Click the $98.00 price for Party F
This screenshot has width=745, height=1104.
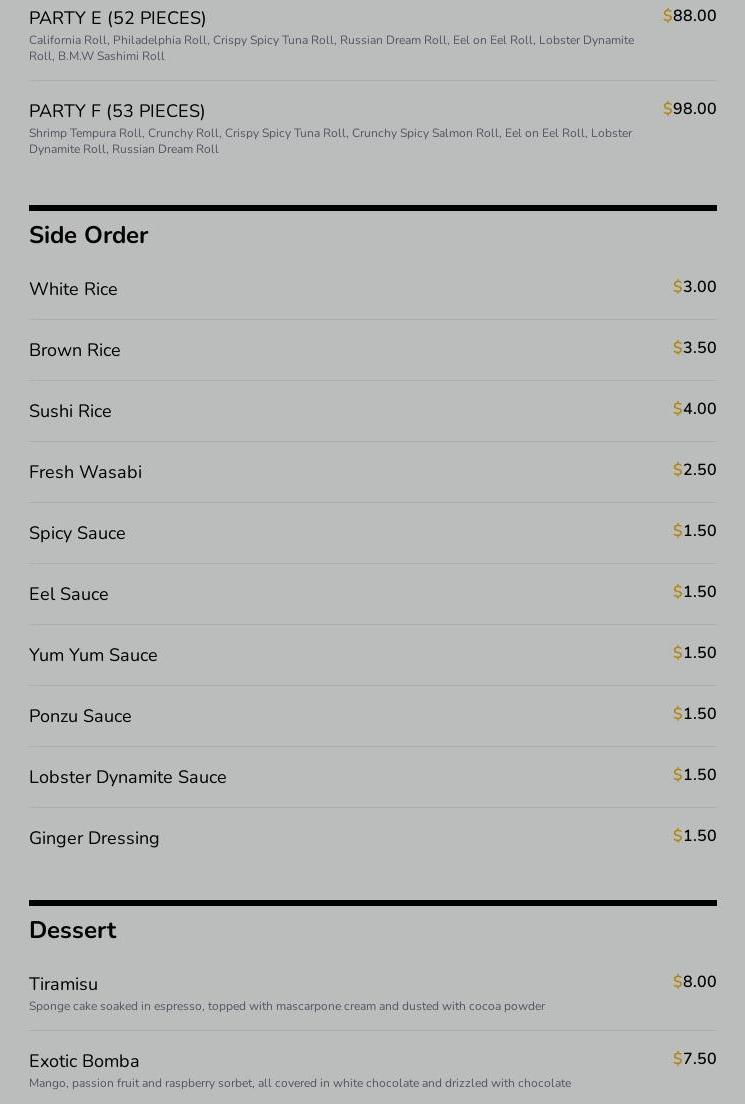click(689, 108)
